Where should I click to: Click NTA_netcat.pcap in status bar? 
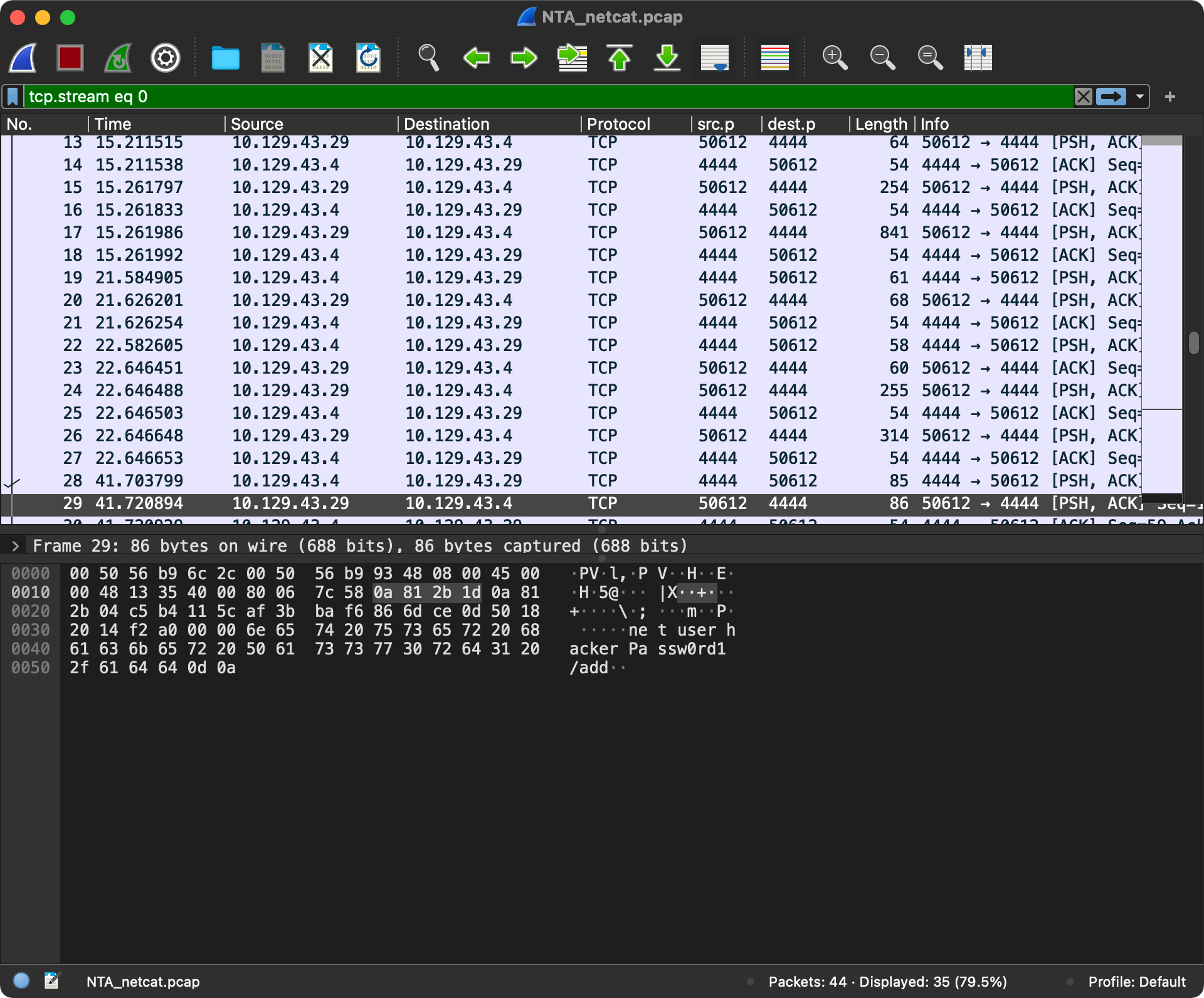click(x=143, y=982)
